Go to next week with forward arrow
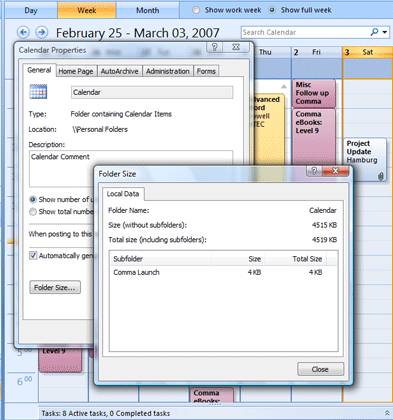 pyautogui.click(x=41, y=32)
